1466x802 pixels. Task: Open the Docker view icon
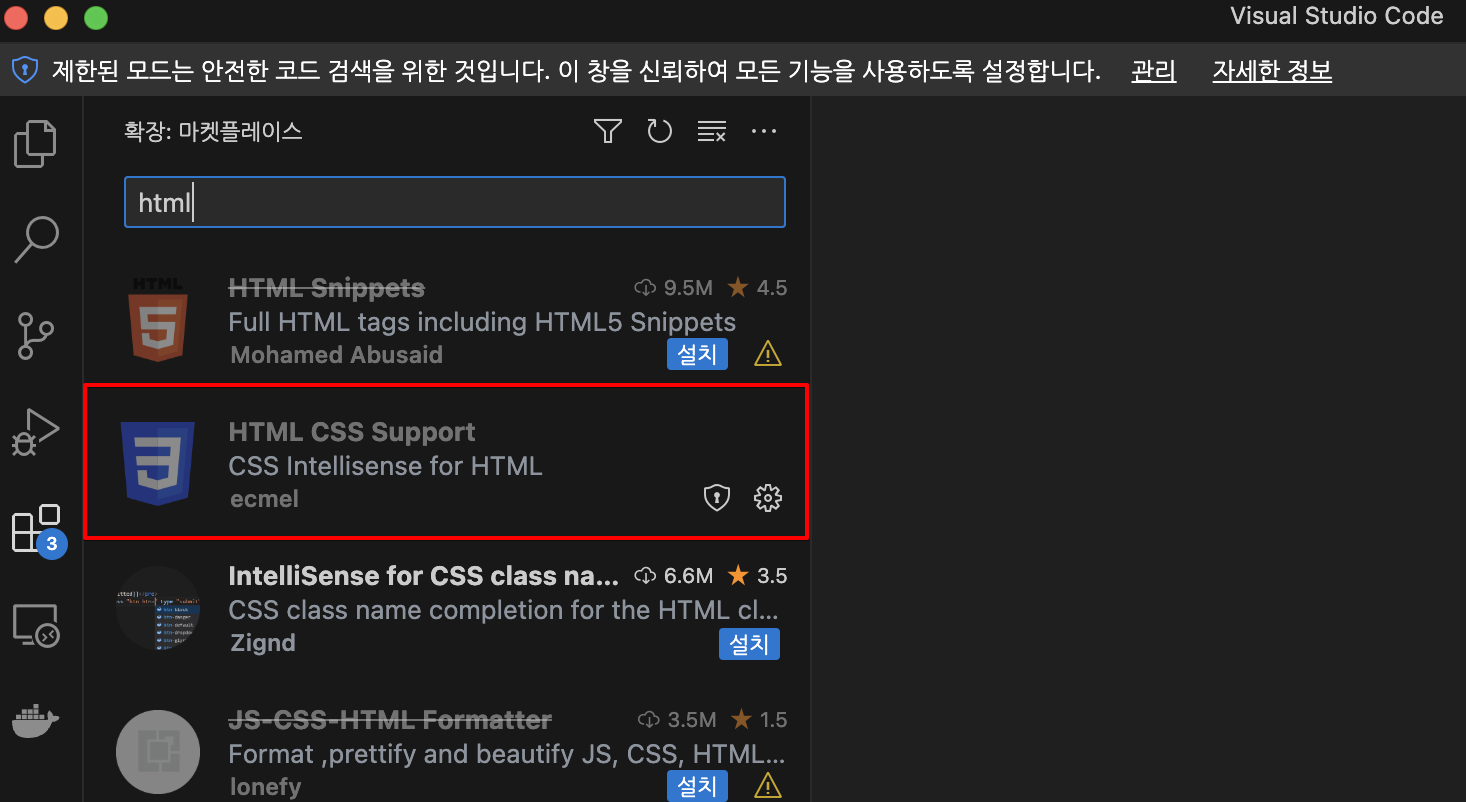(36, 720)
